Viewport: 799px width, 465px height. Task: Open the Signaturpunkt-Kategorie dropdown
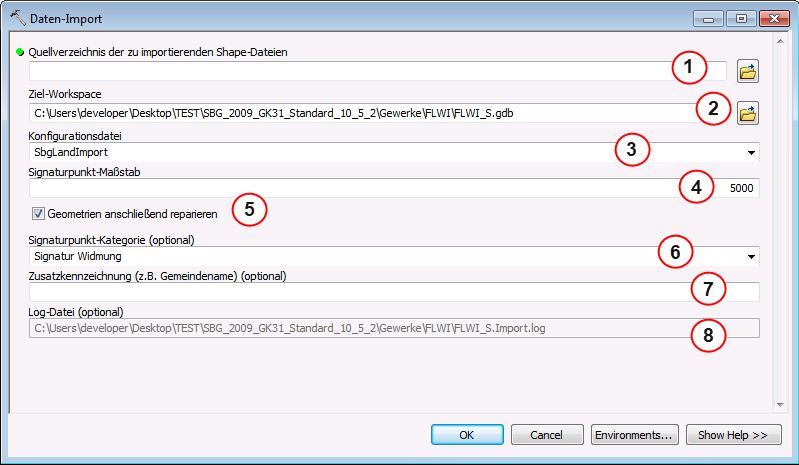coord(751,256)
